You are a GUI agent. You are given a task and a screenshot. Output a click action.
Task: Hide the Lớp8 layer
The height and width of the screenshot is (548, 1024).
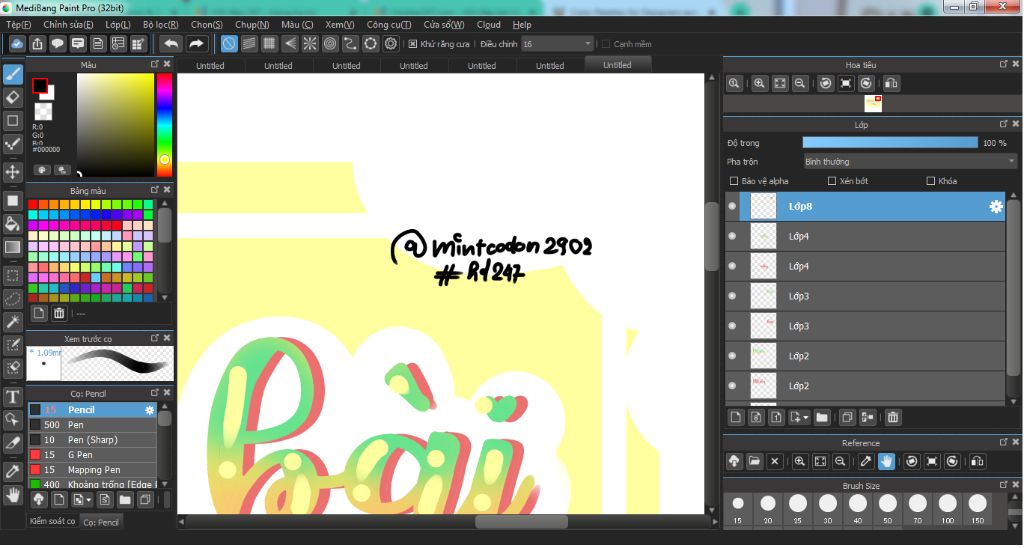(x=732, y=206)
